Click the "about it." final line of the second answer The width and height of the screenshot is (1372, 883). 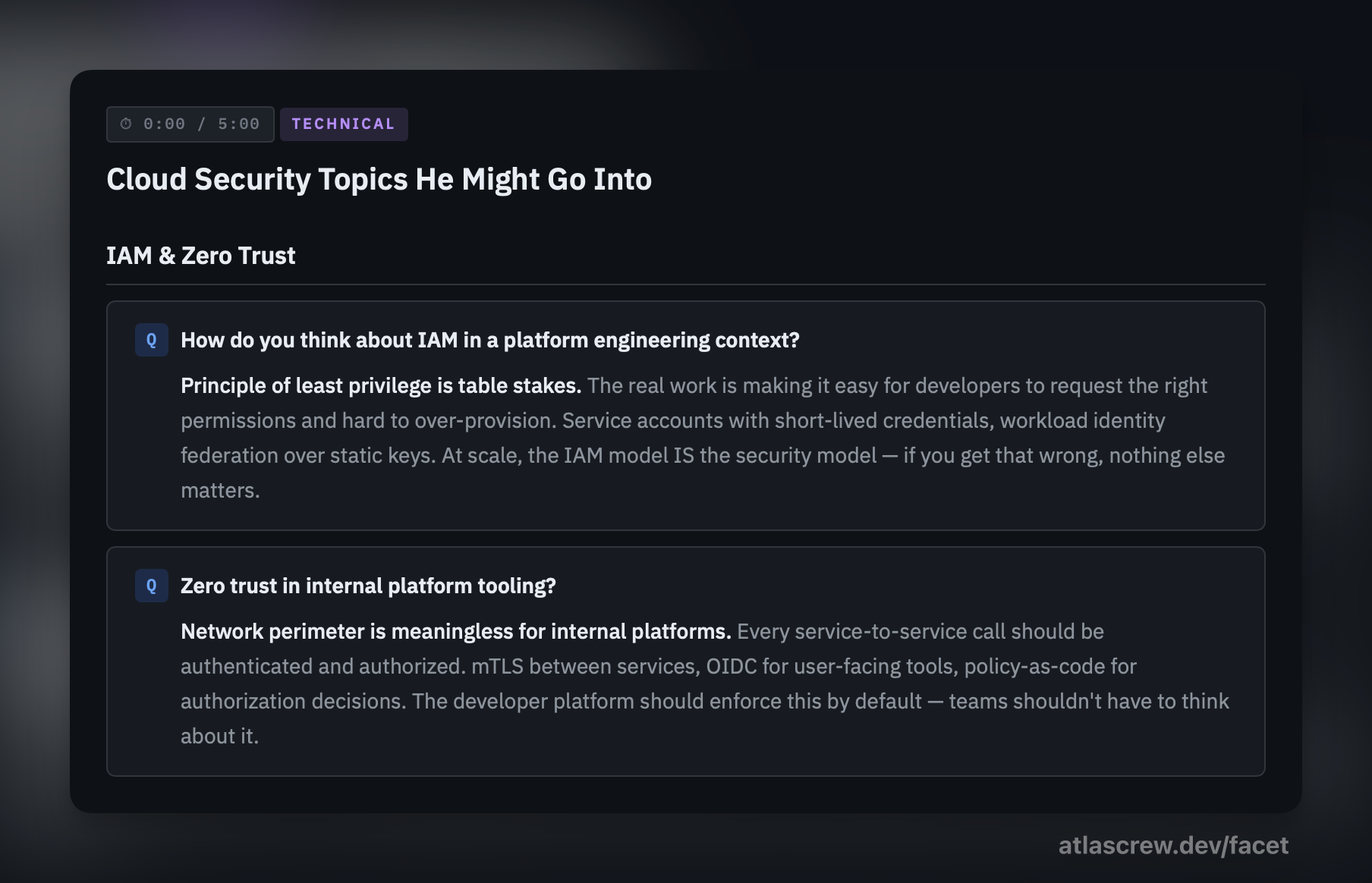(x=219, y=736)
